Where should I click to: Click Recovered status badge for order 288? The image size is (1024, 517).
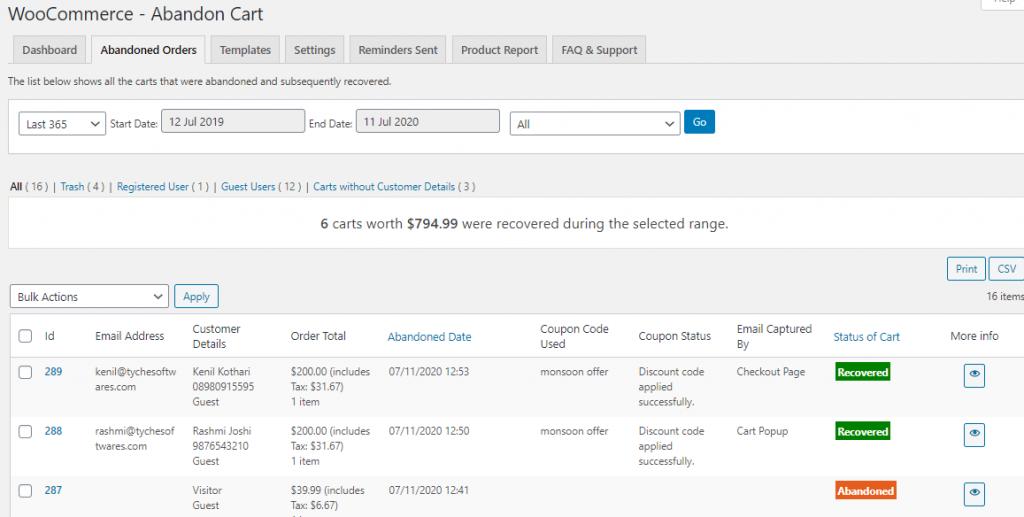(863, 431)
